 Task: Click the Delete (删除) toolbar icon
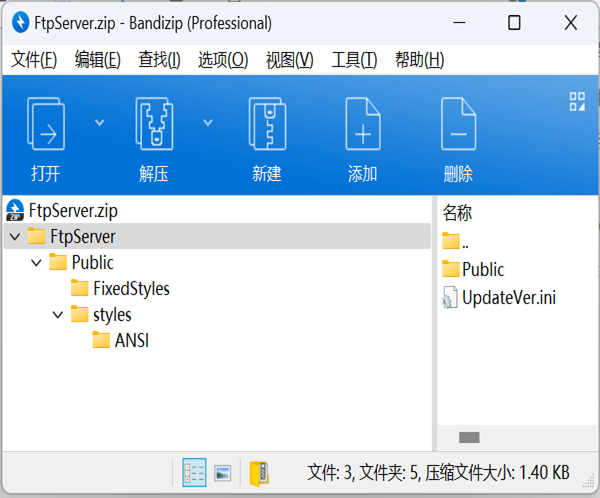coord(458,124)
